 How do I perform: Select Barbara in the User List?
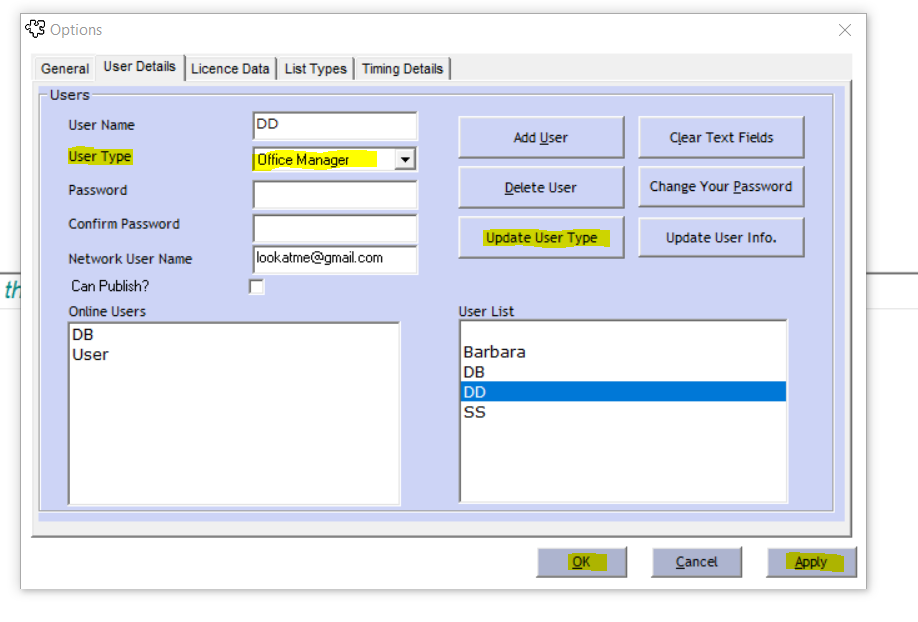point(494,352)
